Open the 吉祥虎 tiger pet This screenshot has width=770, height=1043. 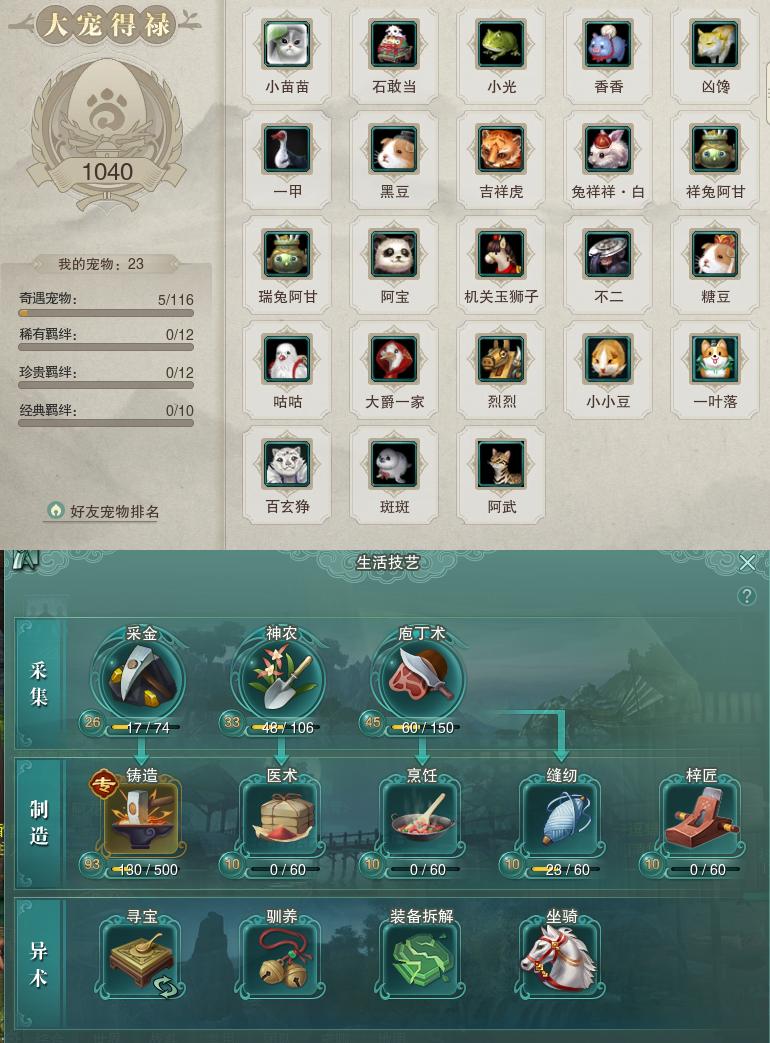(x=501, y=150)
